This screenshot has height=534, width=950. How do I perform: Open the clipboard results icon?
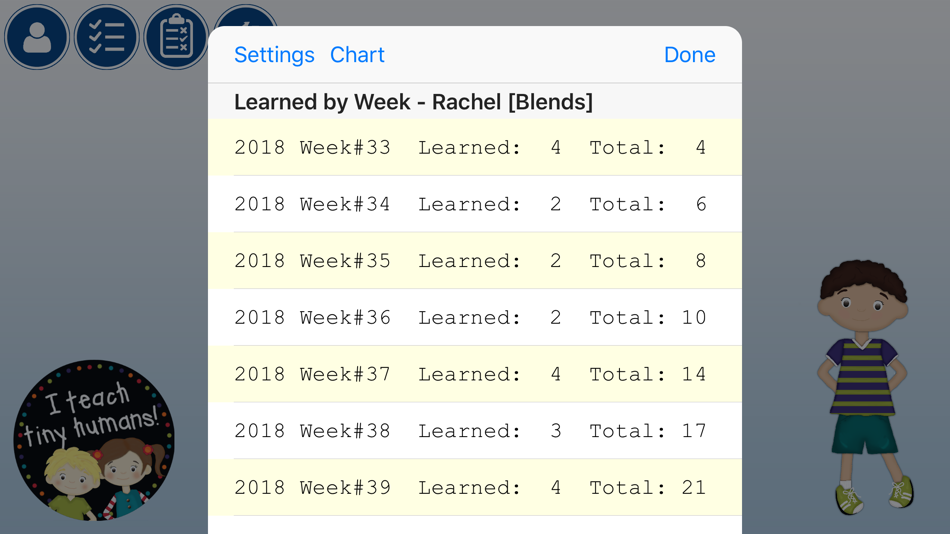[x=176, y=37]
